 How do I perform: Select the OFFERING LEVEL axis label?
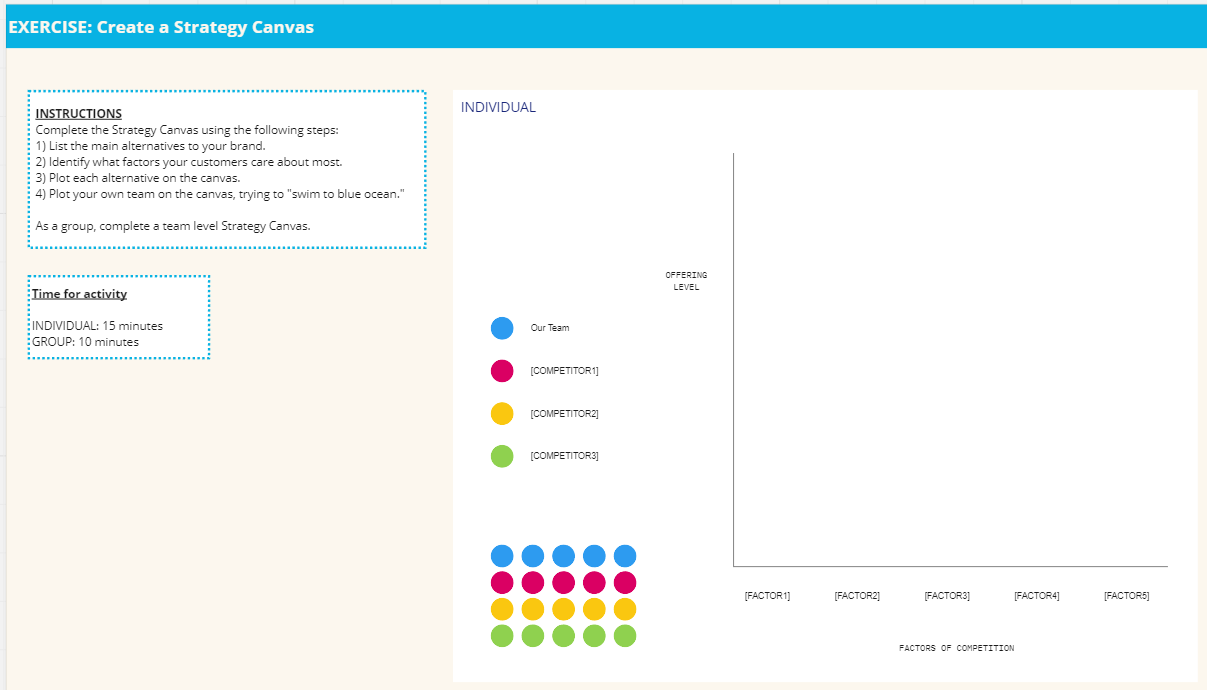[686, 281]
